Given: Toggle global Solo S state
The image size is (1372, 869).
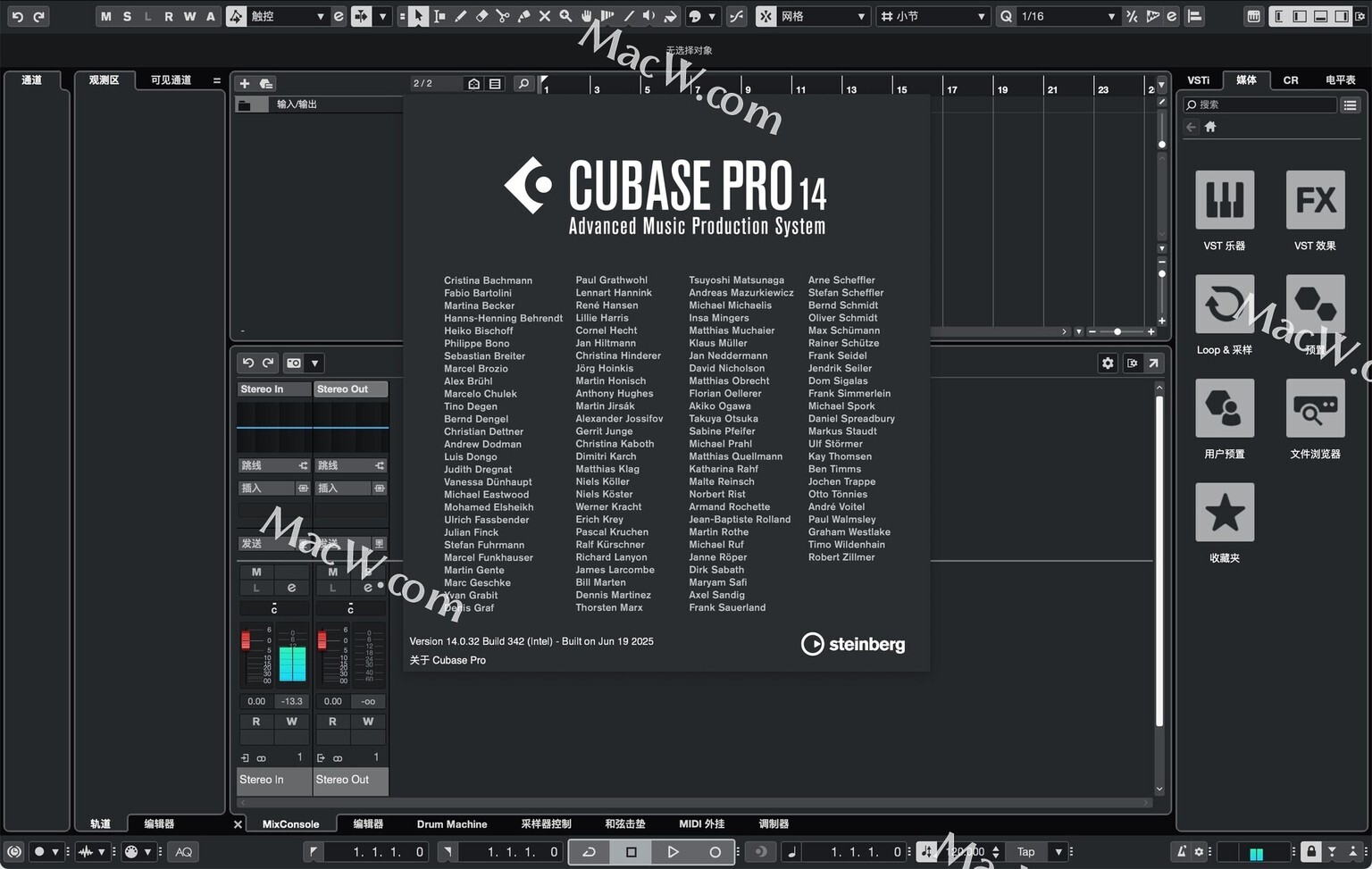Looking at the screenshot, I should (x=127, y=16).
